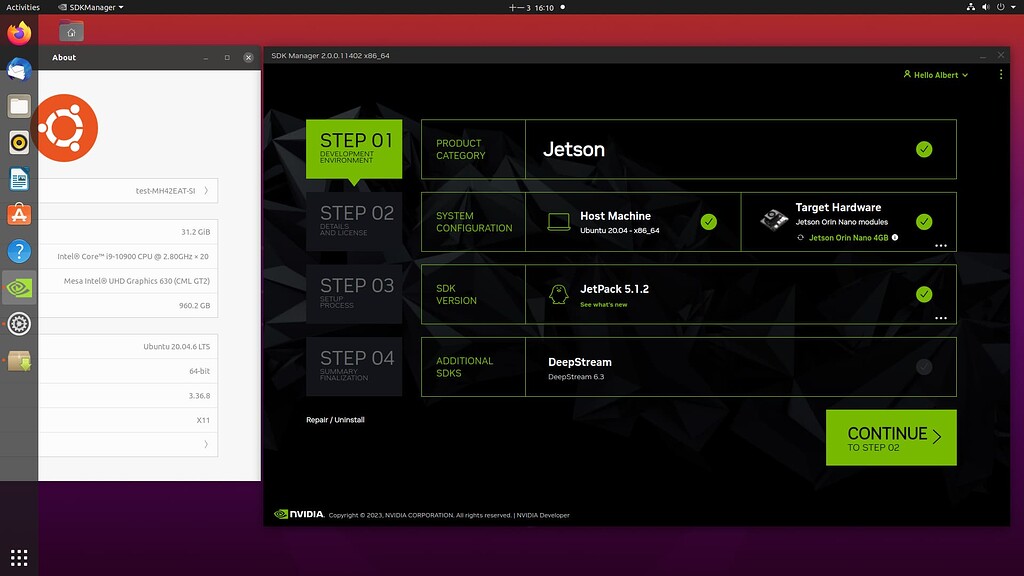
Task: Deselect the Host Machine checkmark
Action: pyautogui.click(x=710, y=222)
